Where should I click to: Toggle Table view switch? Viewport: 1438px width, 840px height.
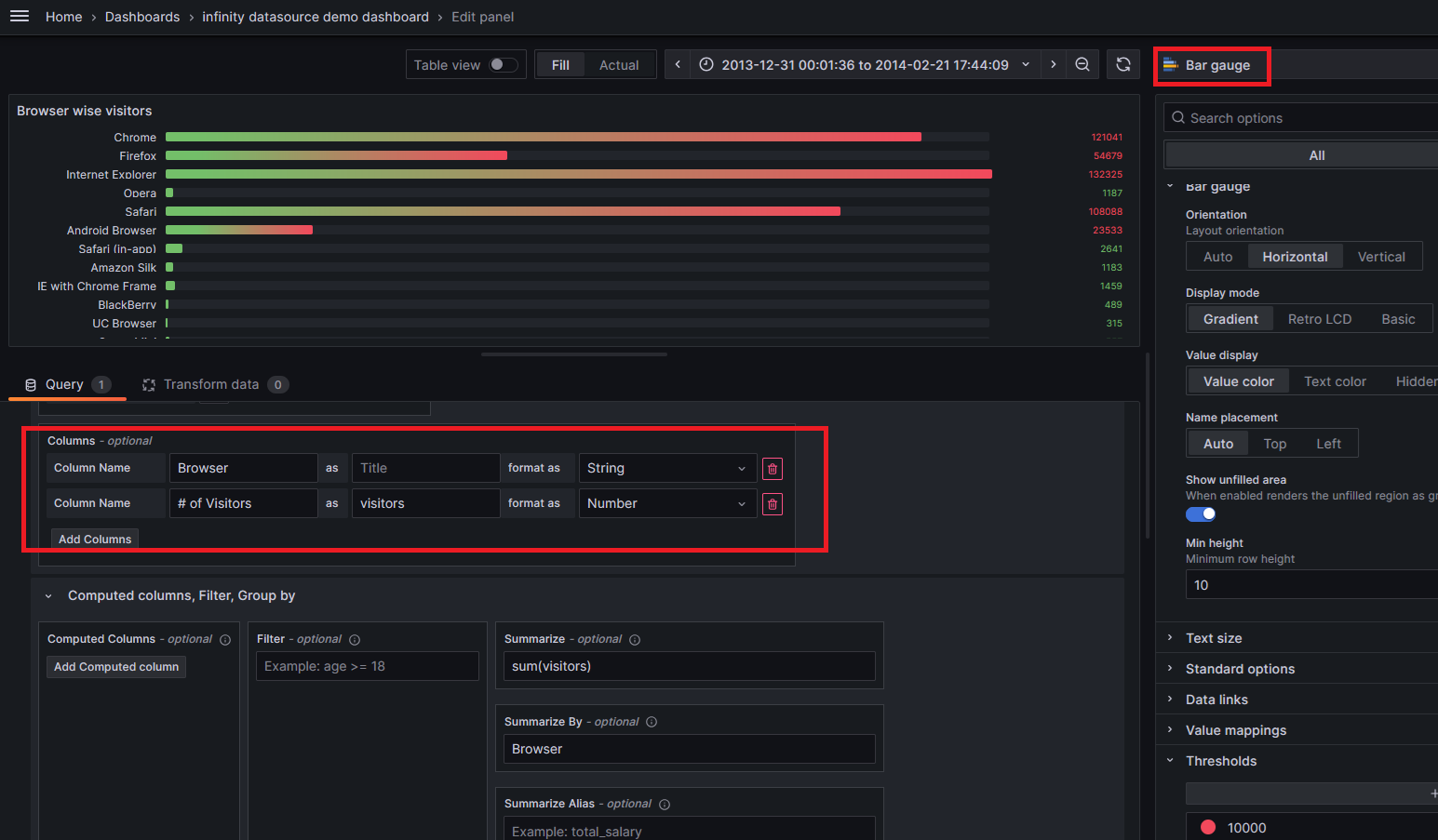[504, 64]
